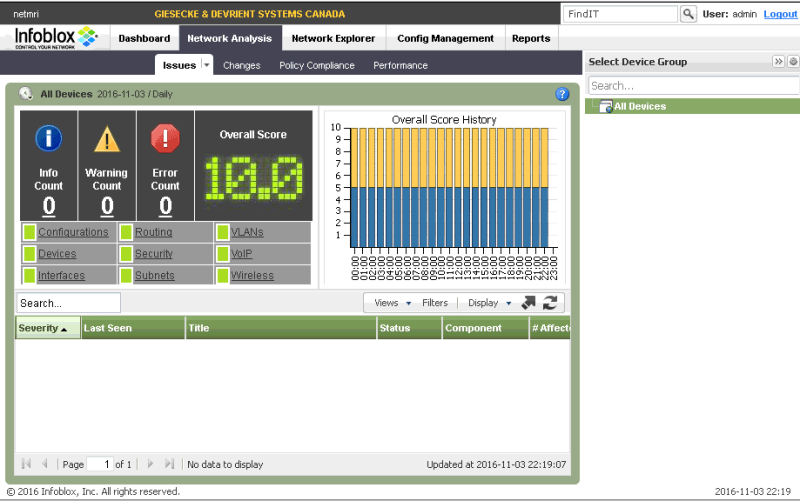800x501 pixels.
Task: Click the yellow Warning Count triangle icon
Action: pyautogui.click(x=107, y=139)
